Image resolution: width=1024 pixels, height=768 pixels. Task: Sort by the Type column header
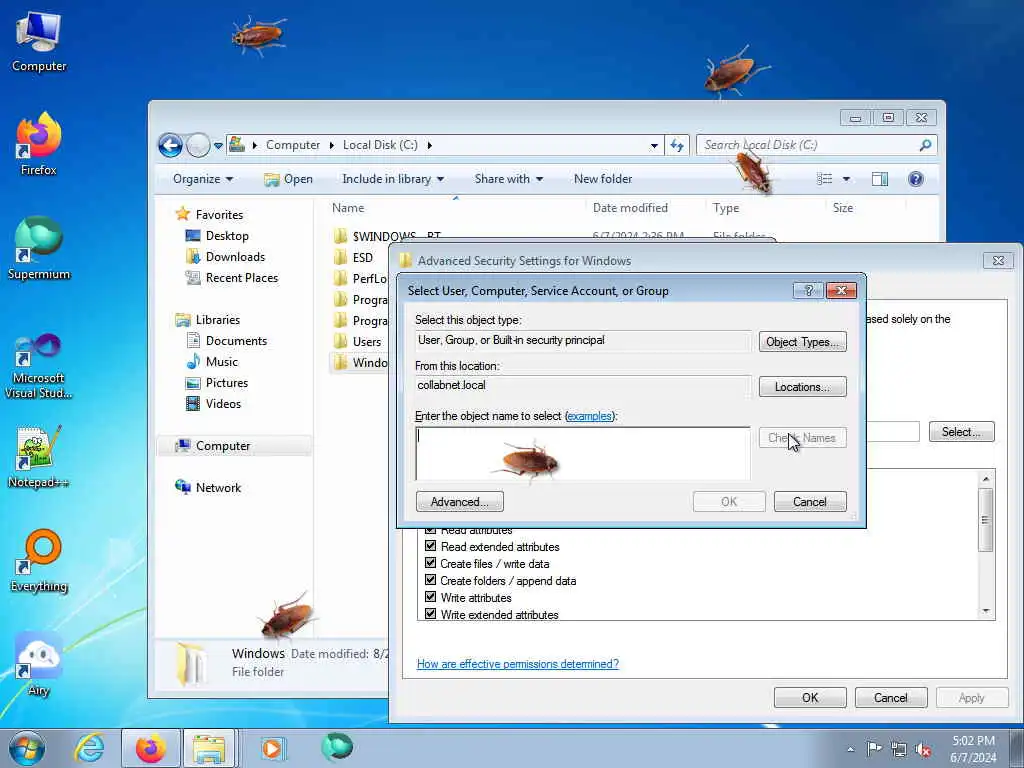click(x=726, y=208)
